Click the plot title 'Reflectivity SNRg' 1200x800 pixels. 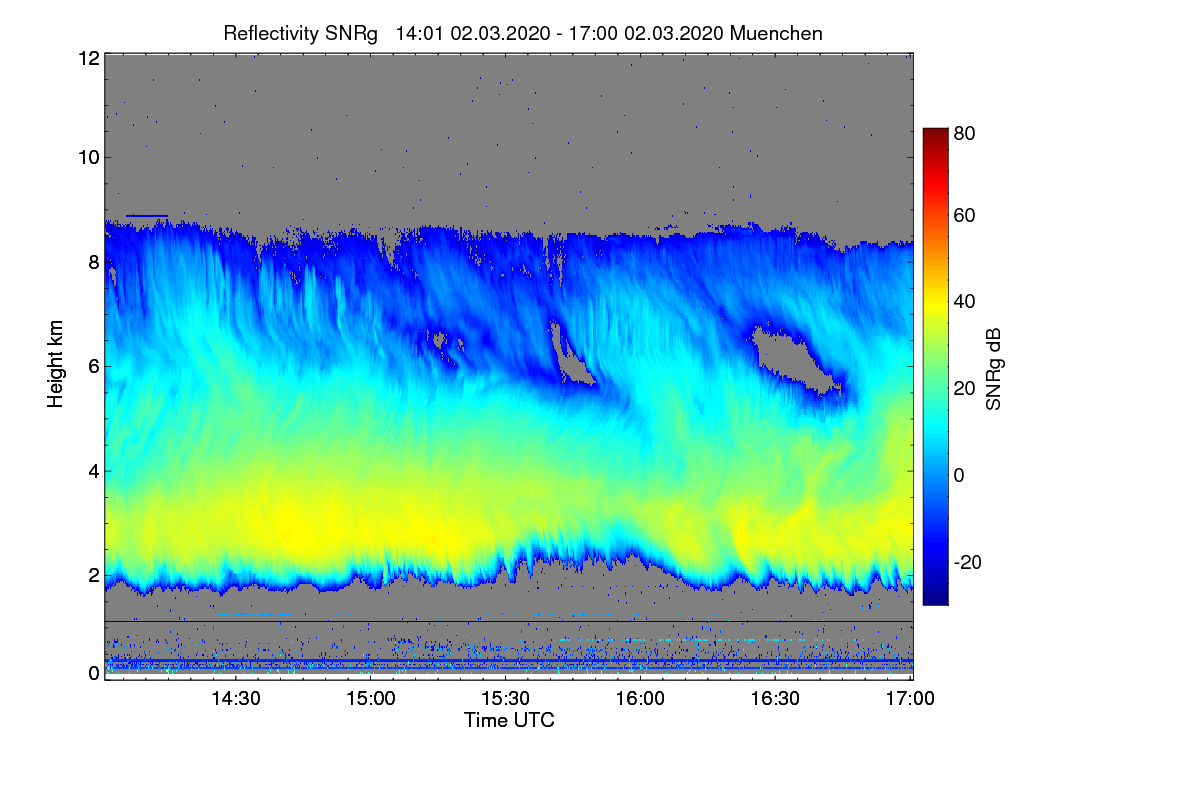pos(301,33)
